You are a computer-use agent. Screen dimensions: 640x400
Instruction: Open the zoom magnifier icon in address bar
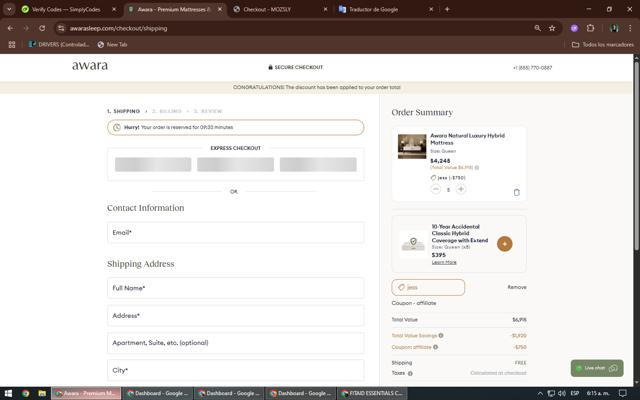[x=538, y=28]
